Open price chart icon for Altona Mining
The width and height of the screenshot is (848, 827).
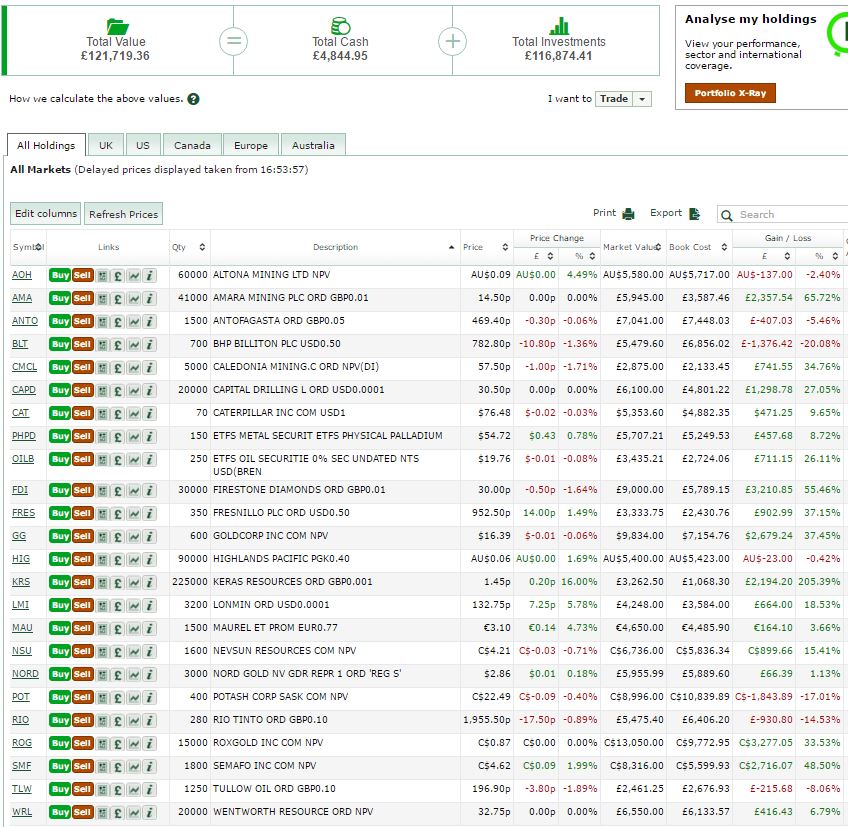coord(134,275)
